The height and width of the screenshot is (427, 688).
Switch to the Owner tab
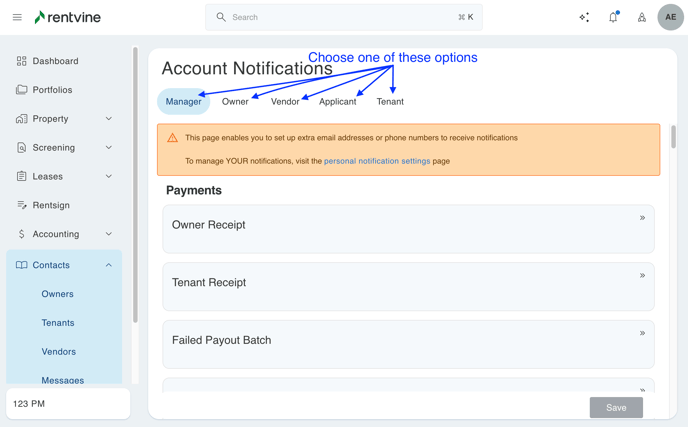pos(235,101)
